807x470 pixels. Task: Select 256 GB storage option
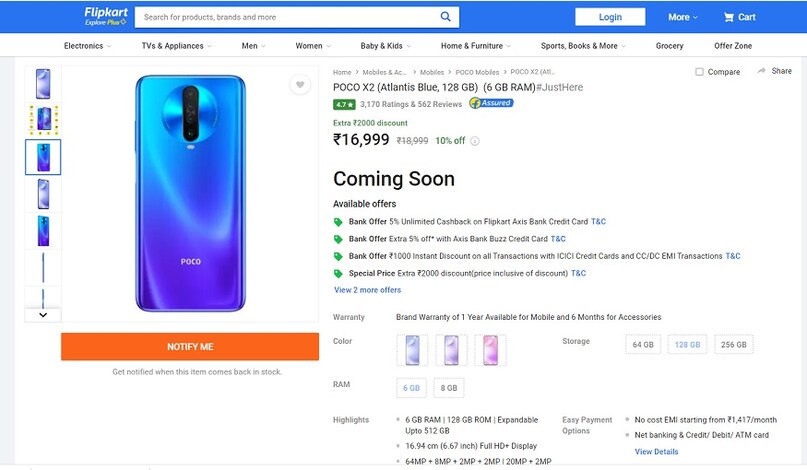734,345
